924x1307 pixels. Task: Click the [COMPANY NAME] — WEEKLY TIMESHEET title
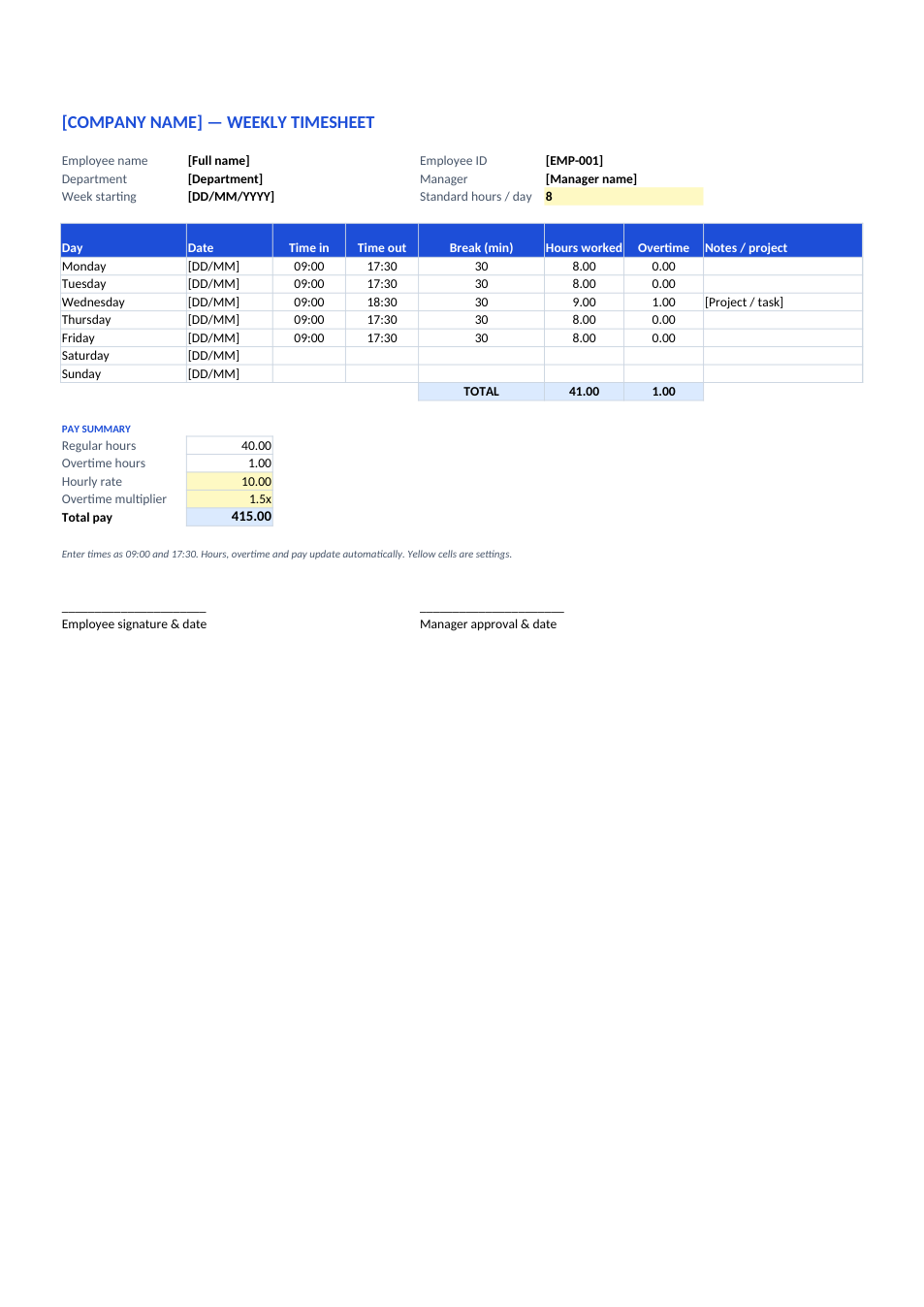218,122
